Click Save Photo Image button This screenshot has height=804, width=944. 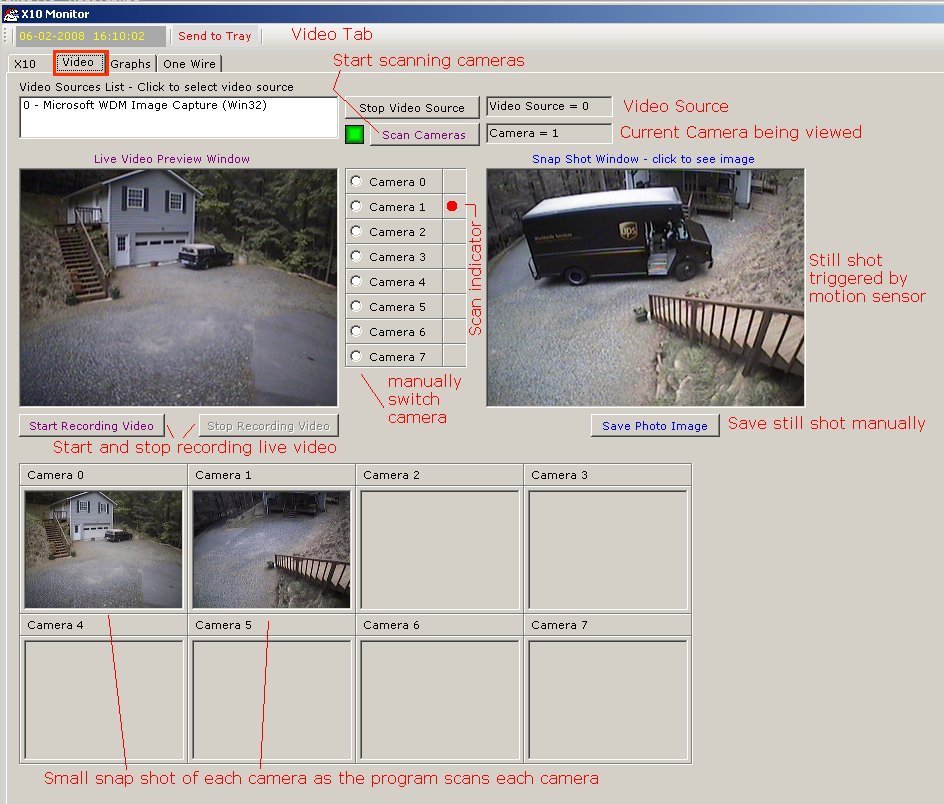point(655,426)
